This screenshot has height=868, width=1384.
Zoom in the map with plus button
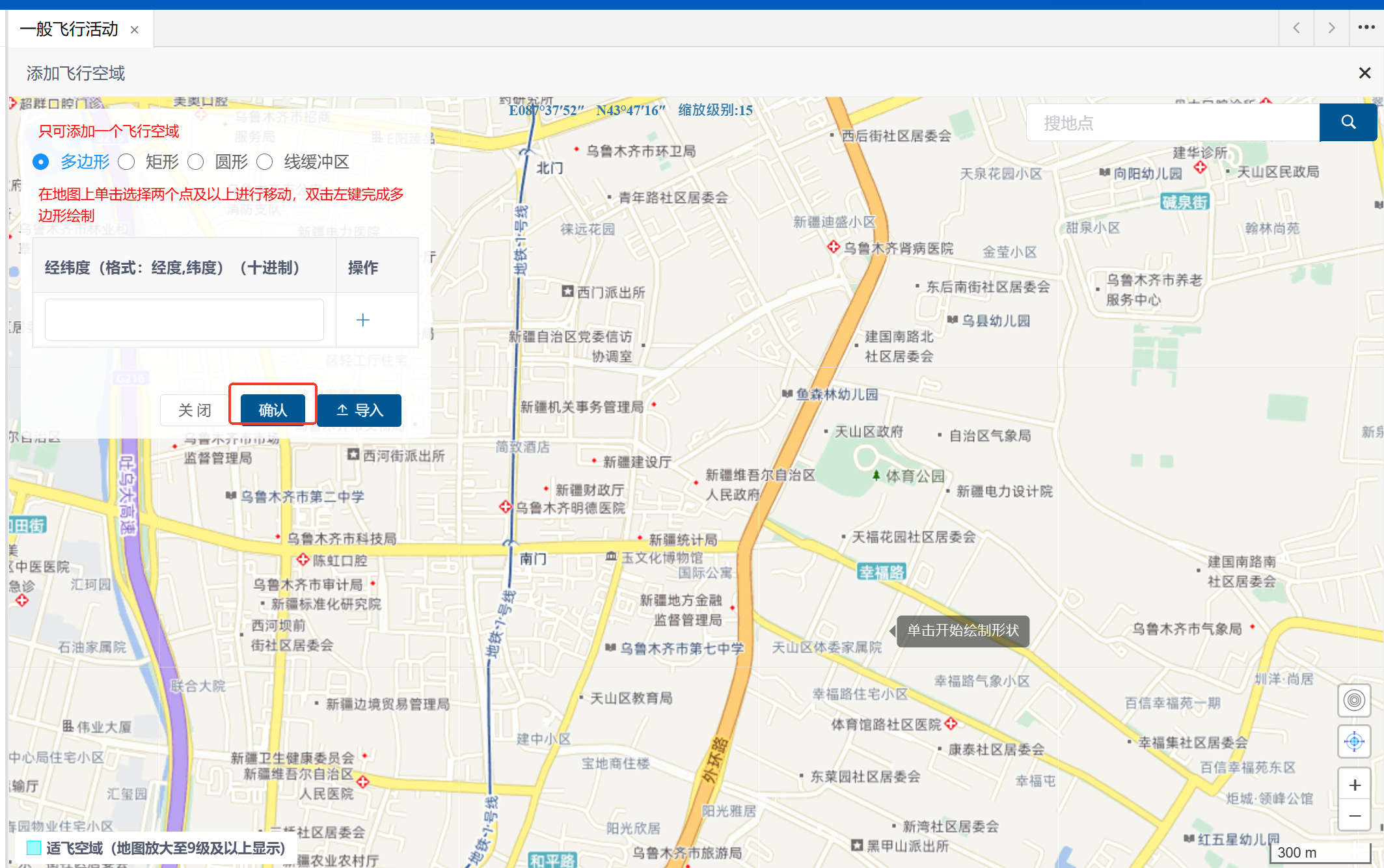coord(1355,785)
